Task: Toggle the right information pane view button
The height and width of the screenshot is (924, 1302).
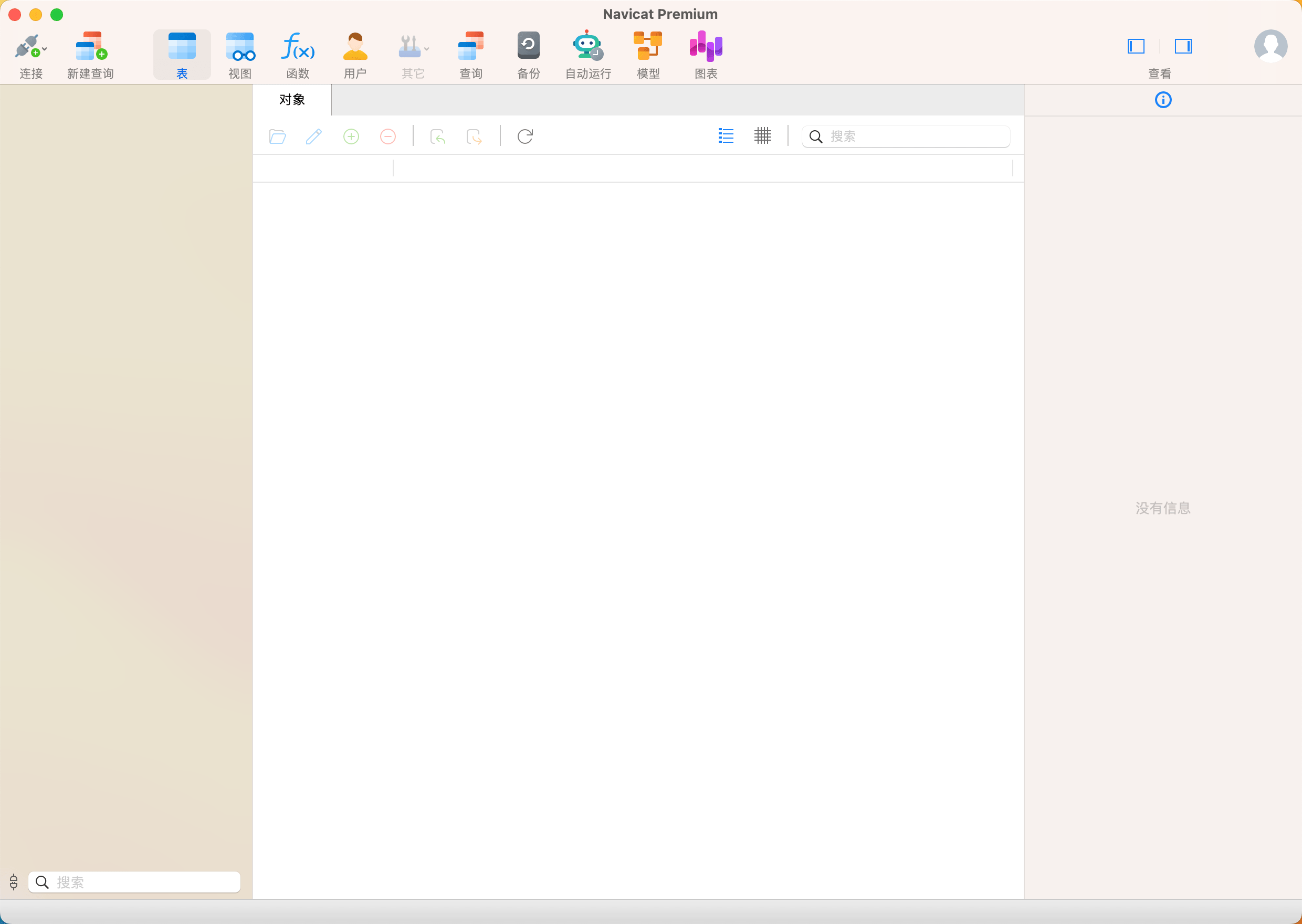Action: [x=1183, y=46]
